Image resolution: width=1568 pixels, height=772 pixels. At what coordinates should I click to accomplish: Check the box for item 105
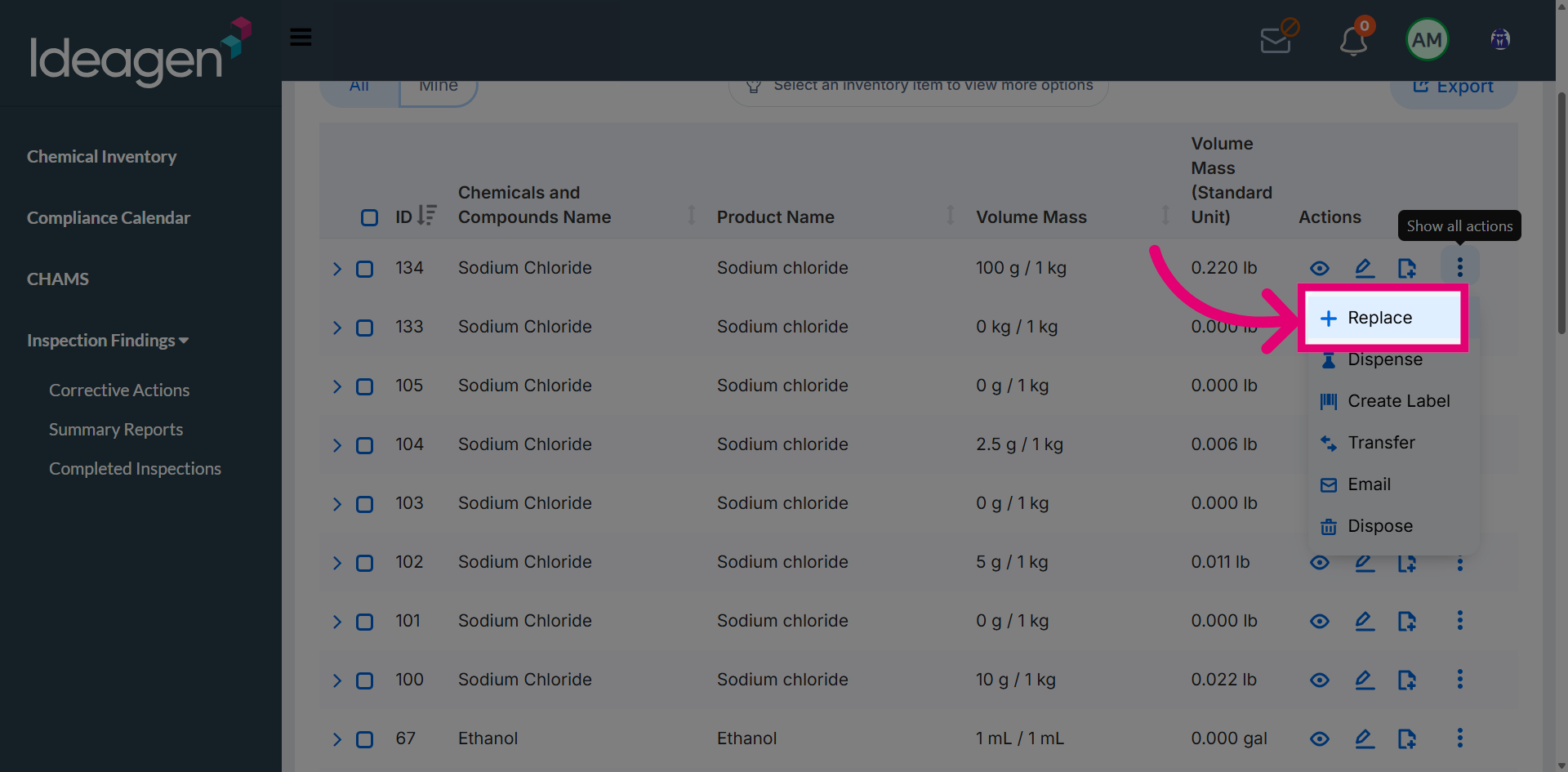click(x=364, y=386)
